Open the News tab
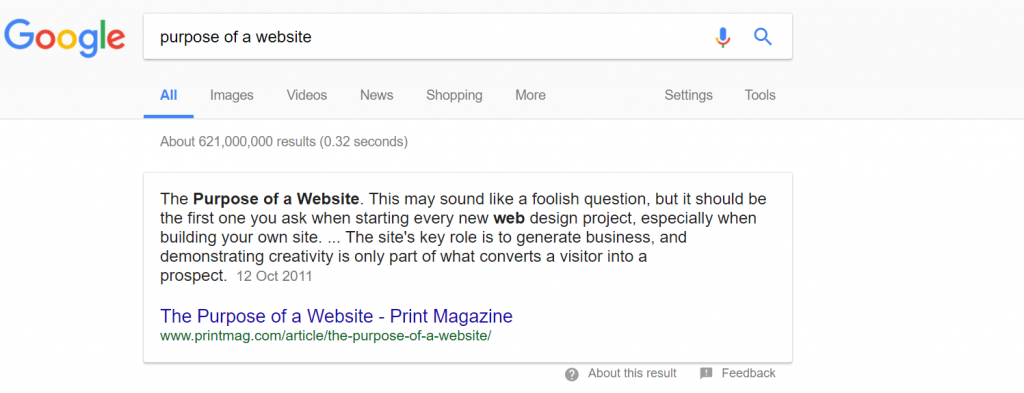This screenshot has width=1024, height=393. (377, 95)
